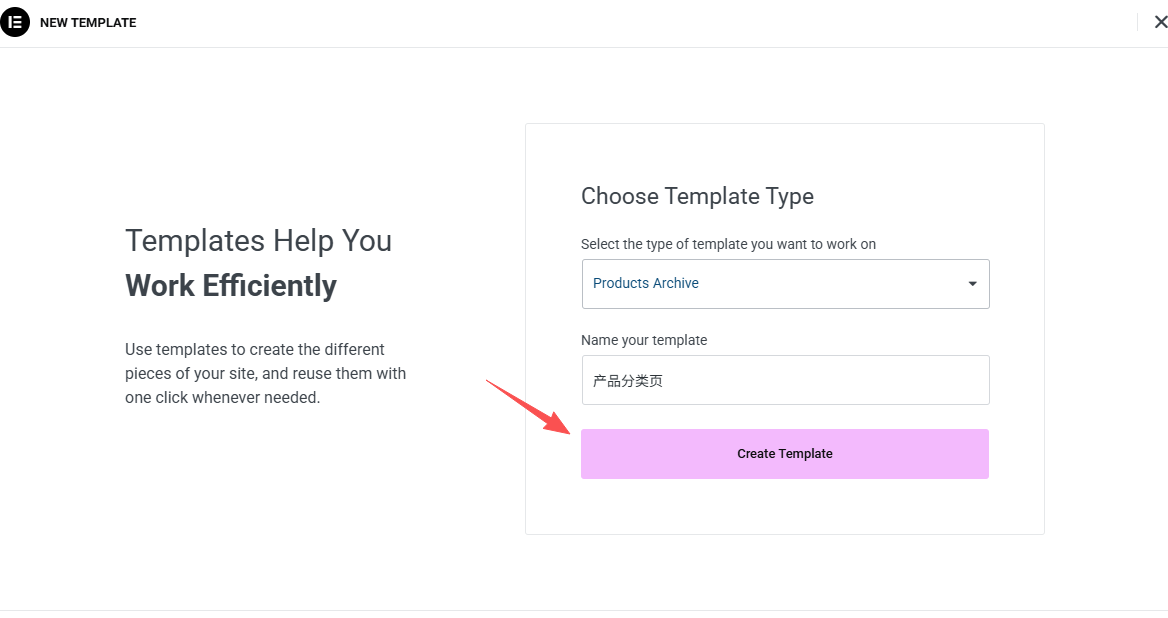Click the 'reuse them with' description line

[x=265, y=374]
